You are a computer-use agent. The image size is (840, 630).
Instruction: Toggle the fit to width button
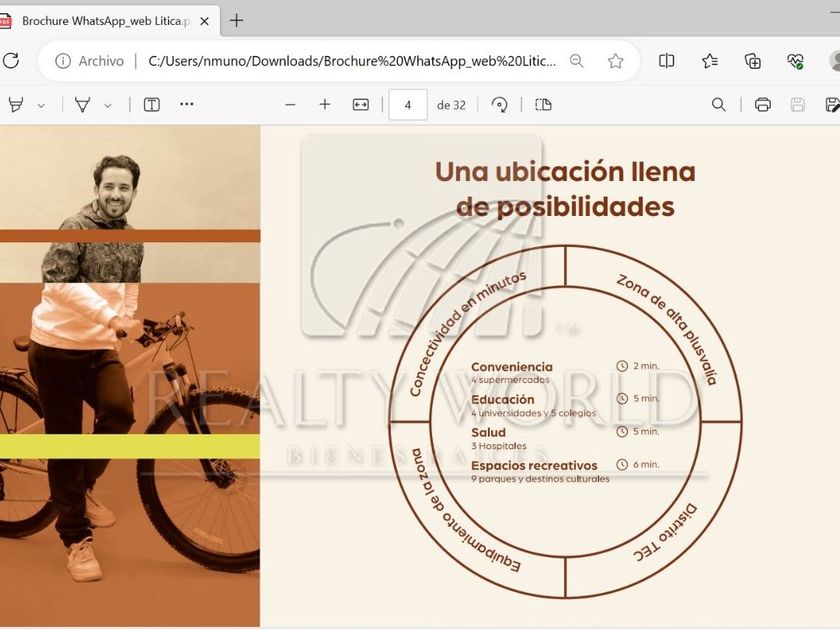point(361,105)
